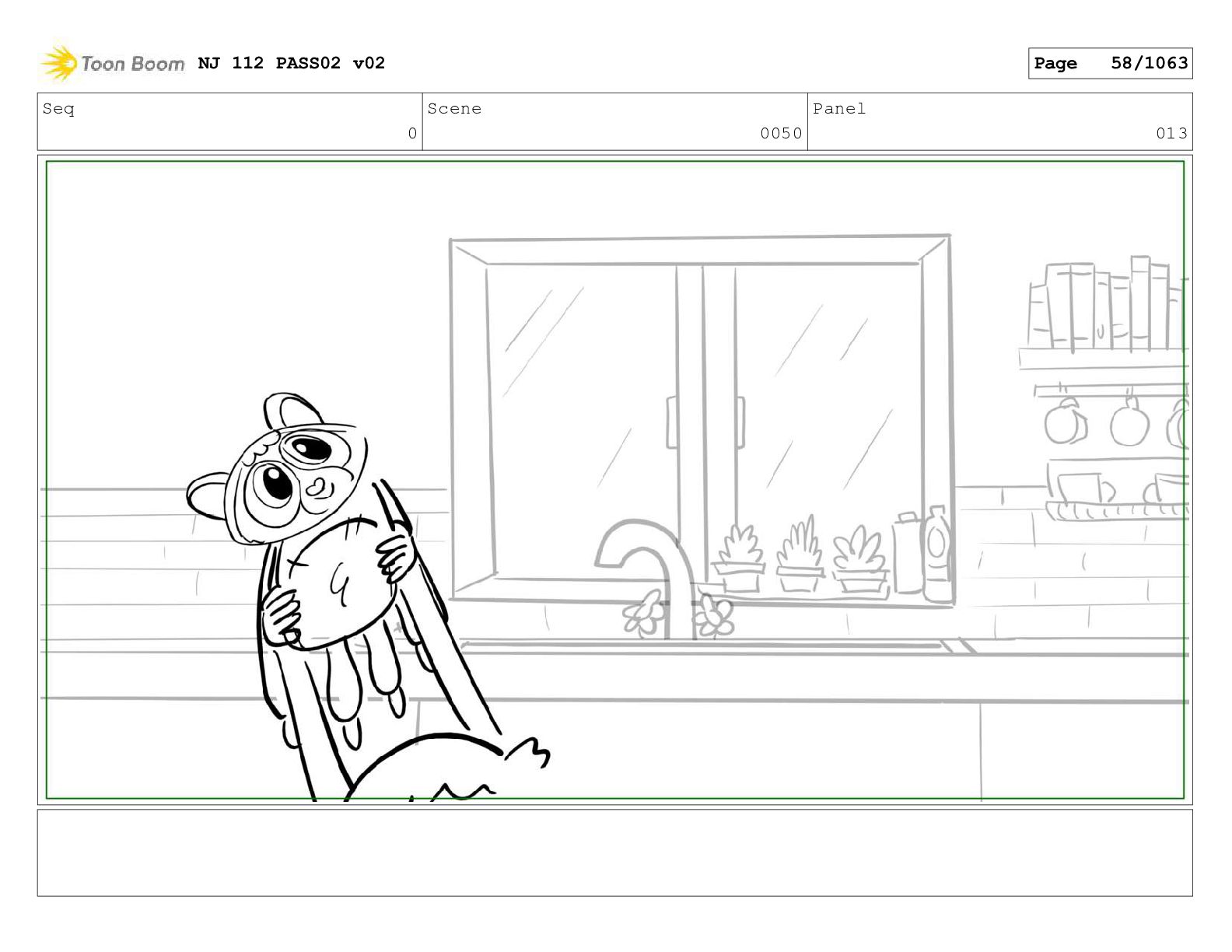Click the Scene label
This screenshot has width=1232, height=952.
(x=454, y=109)
